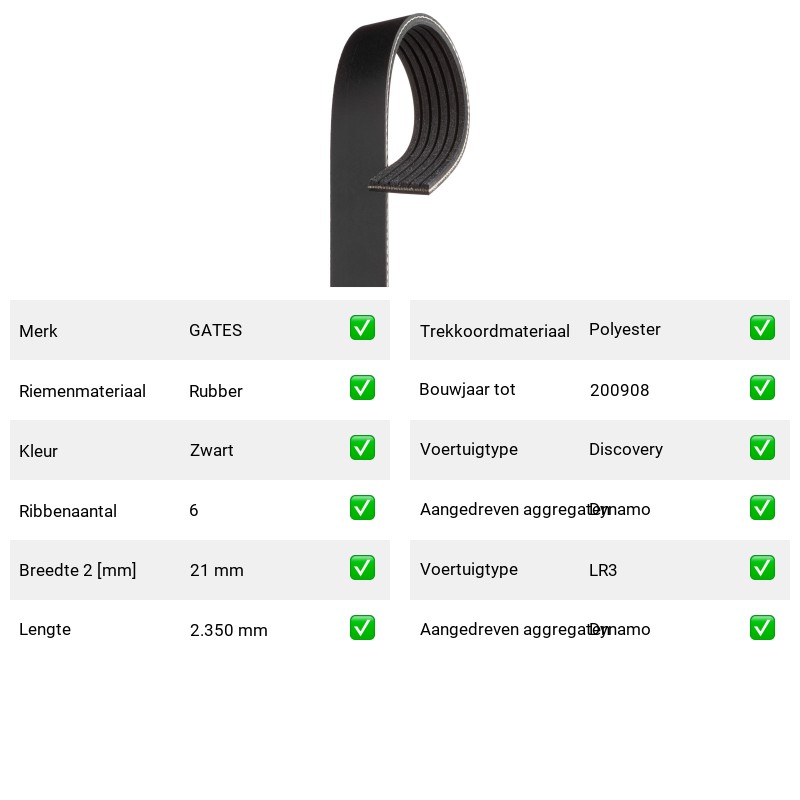Viewport: 800px width, 800px height.
Task: Click the checkmark for Lengte 2.350 mm
Action: coord(362,628)
